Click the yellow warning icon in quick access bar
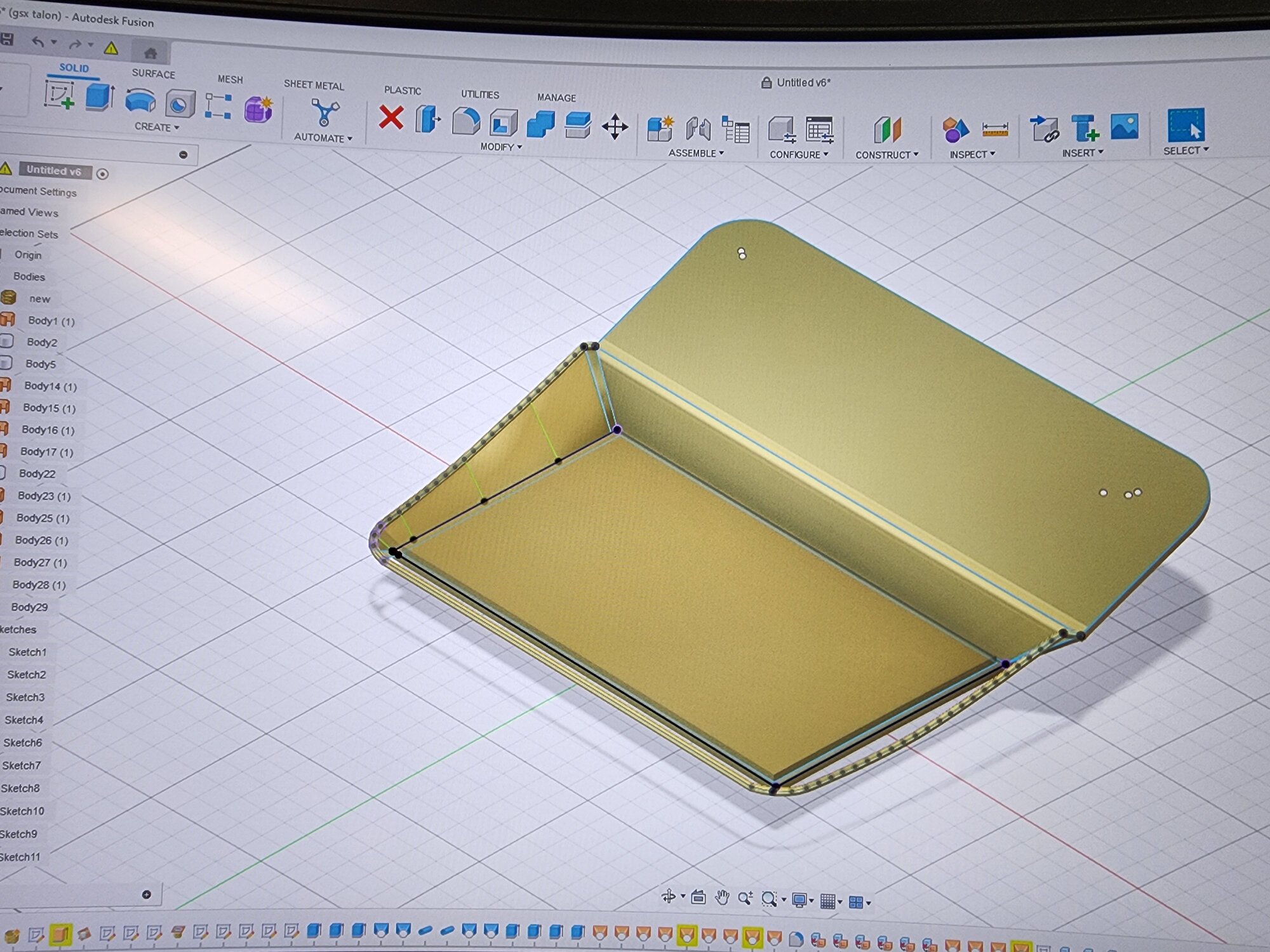The width and height of the screenshot is (1270, 952). 111,48
